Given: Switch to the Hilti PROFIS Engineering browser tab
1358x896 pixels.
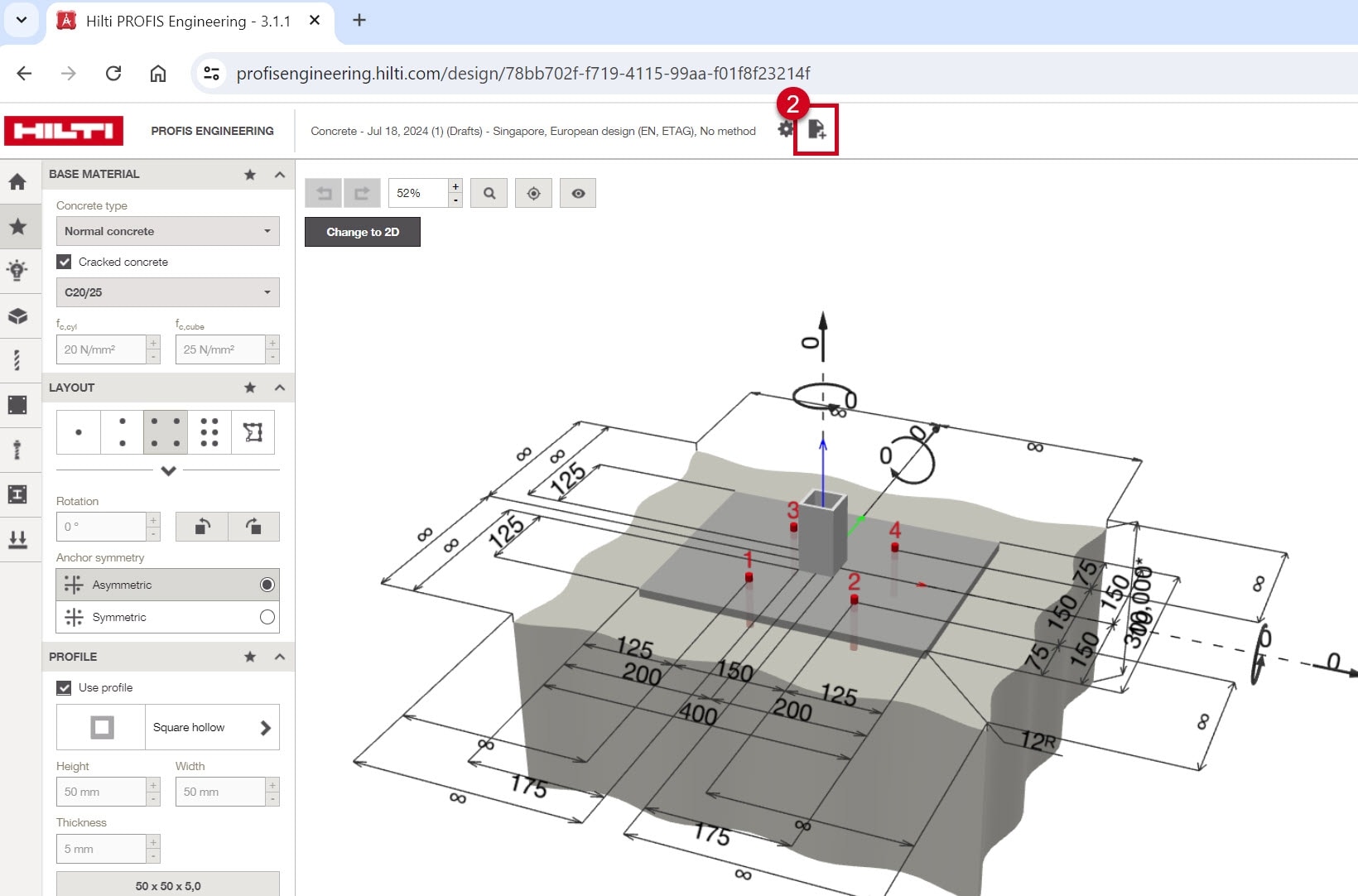Looking at the screenshot, I should (188, 22).
